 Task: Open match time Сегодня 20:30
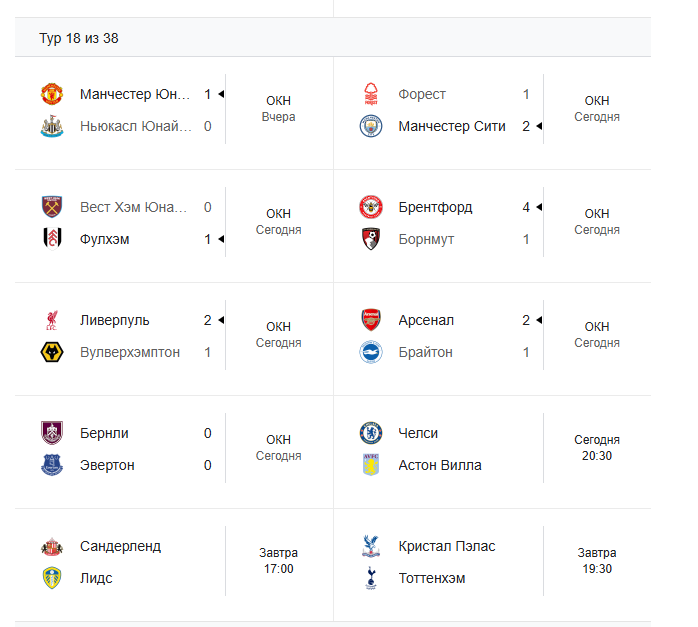tap(596, 448)
